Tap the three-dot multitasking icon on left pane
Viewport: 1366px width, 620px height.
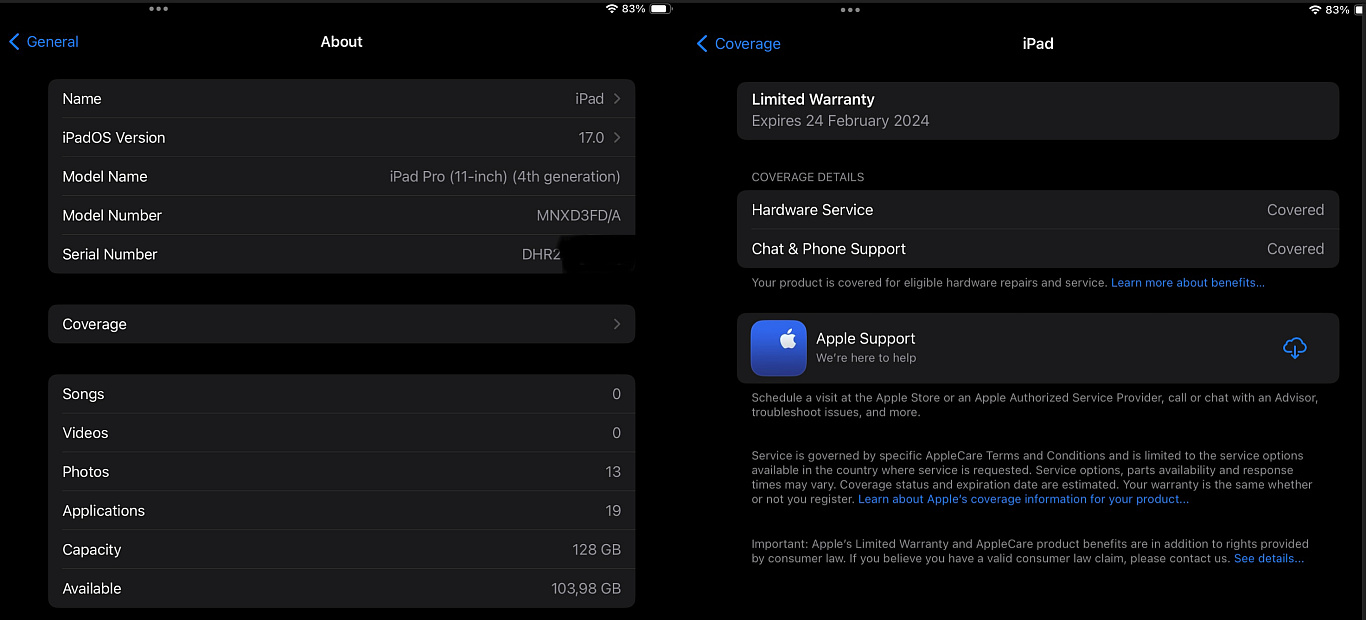click(158, 9)
